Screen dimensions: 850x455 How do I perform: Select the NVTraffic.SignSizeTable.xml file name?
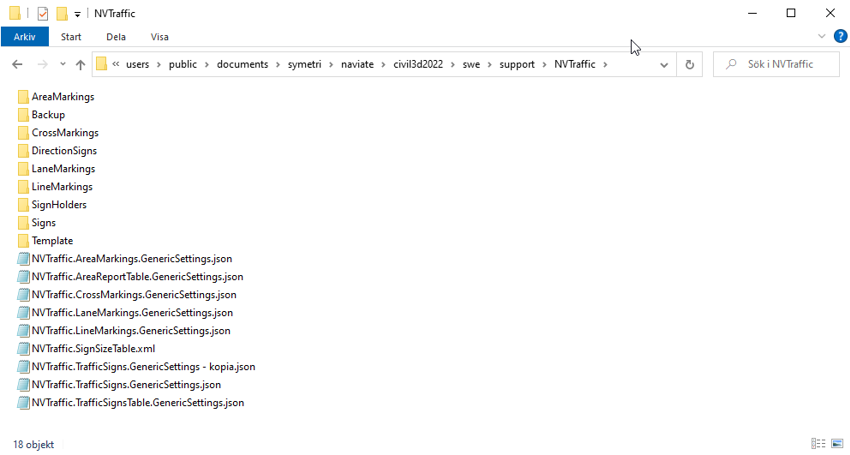93,349
